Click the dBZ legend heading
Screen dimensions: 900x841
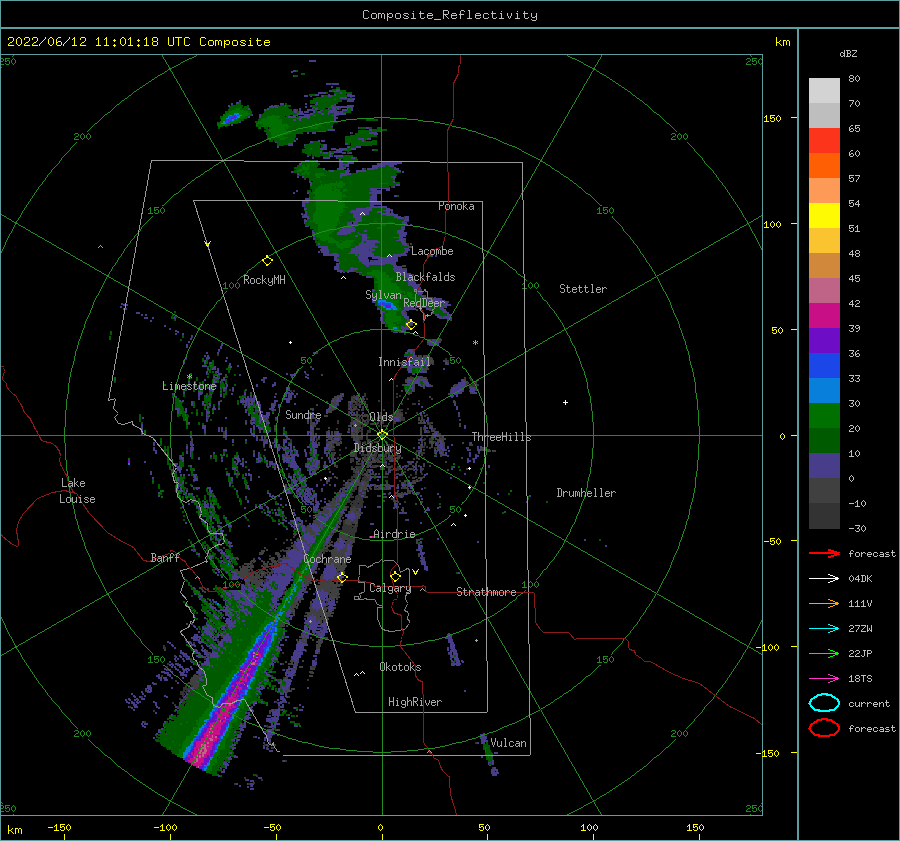coord(848,53)
